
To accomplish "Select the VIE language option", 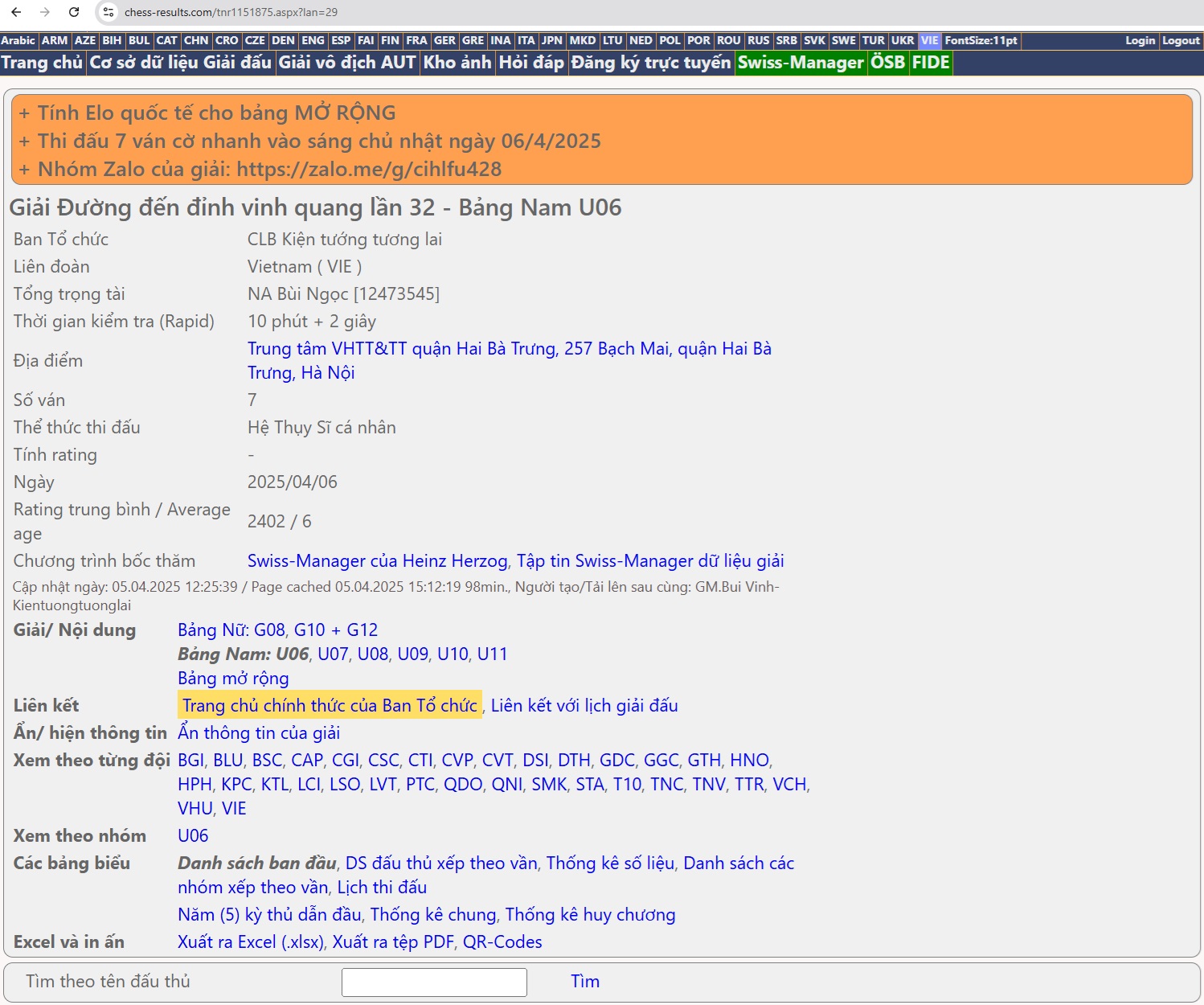I will click(929, 40).
